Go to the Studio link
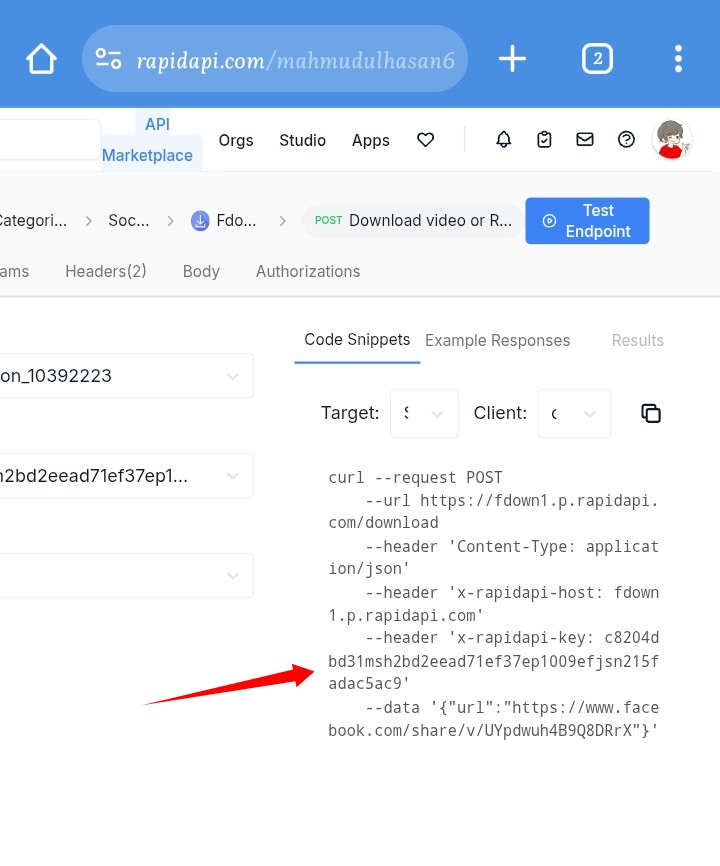Screen dimensions: 720x866 pyautogui.click(x=302, y=140)
